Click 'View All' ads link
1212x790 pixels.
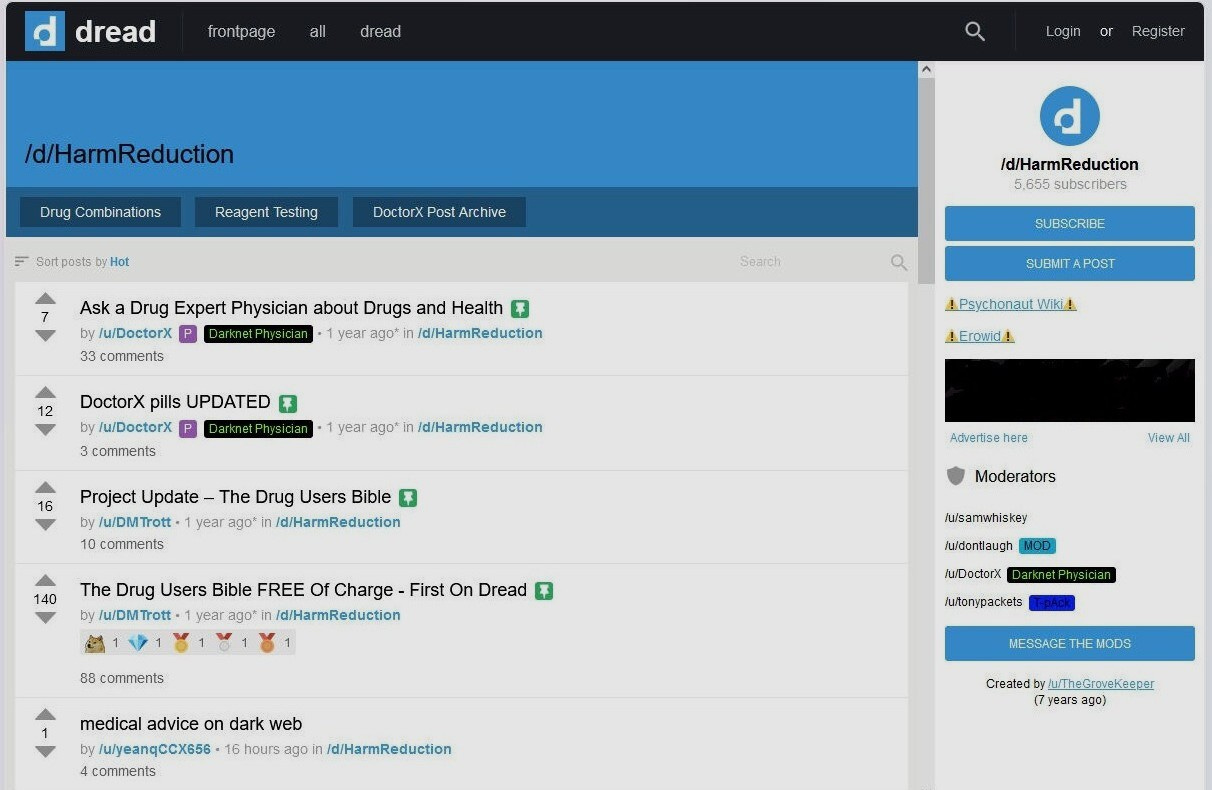(x=1168, y=438)
